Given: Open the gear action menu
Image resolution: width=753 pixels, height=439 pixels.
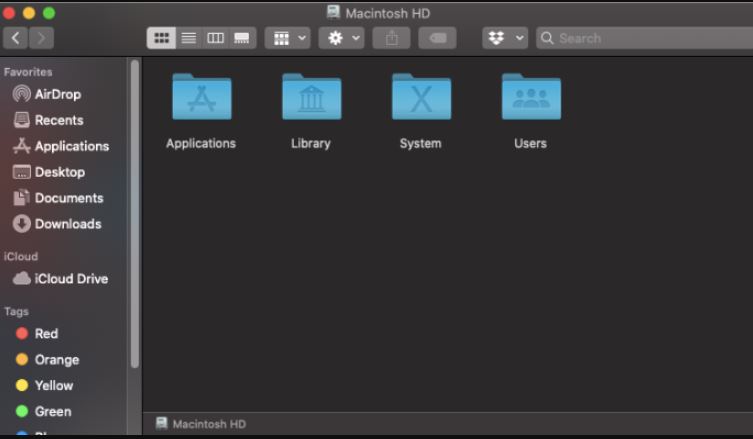Looking at the screenshot, I should (x=341, y=38).
